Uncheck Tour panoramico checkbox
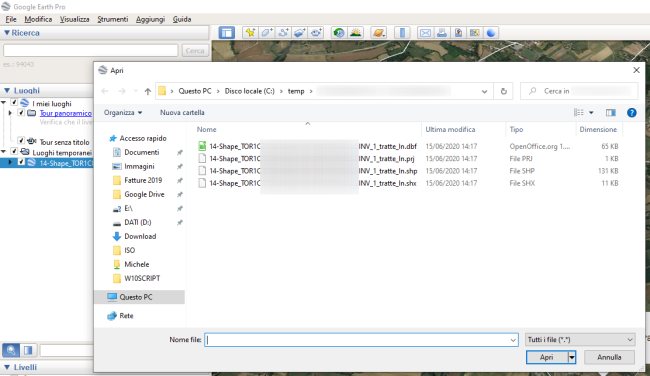The image size is (650, 376). pyautogui.click(x=21, y=112)
